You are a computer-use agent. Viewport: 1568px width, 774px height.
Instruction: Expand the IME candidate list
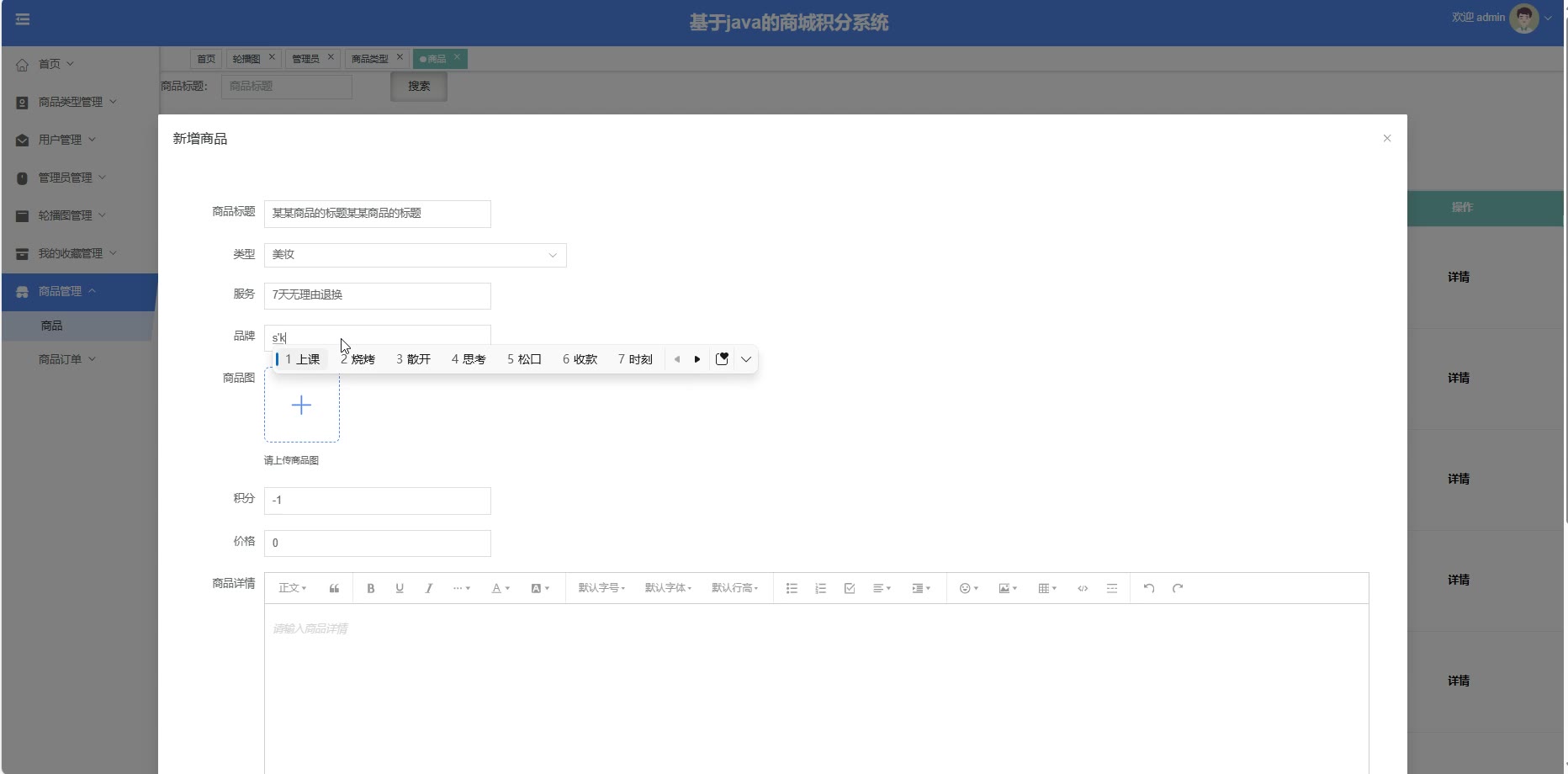pos(746,359)
